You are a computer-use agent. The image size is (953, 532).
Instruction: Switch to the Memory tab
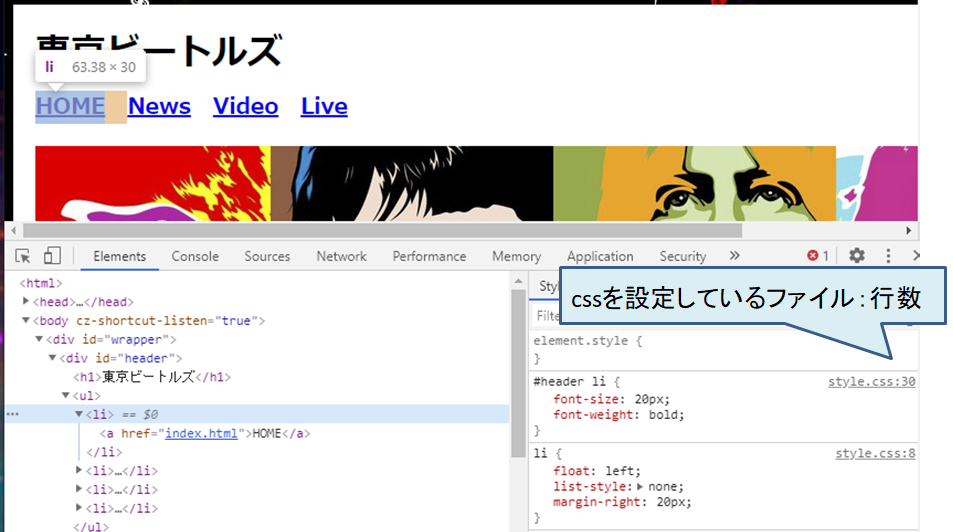click(x=516, y=257)
